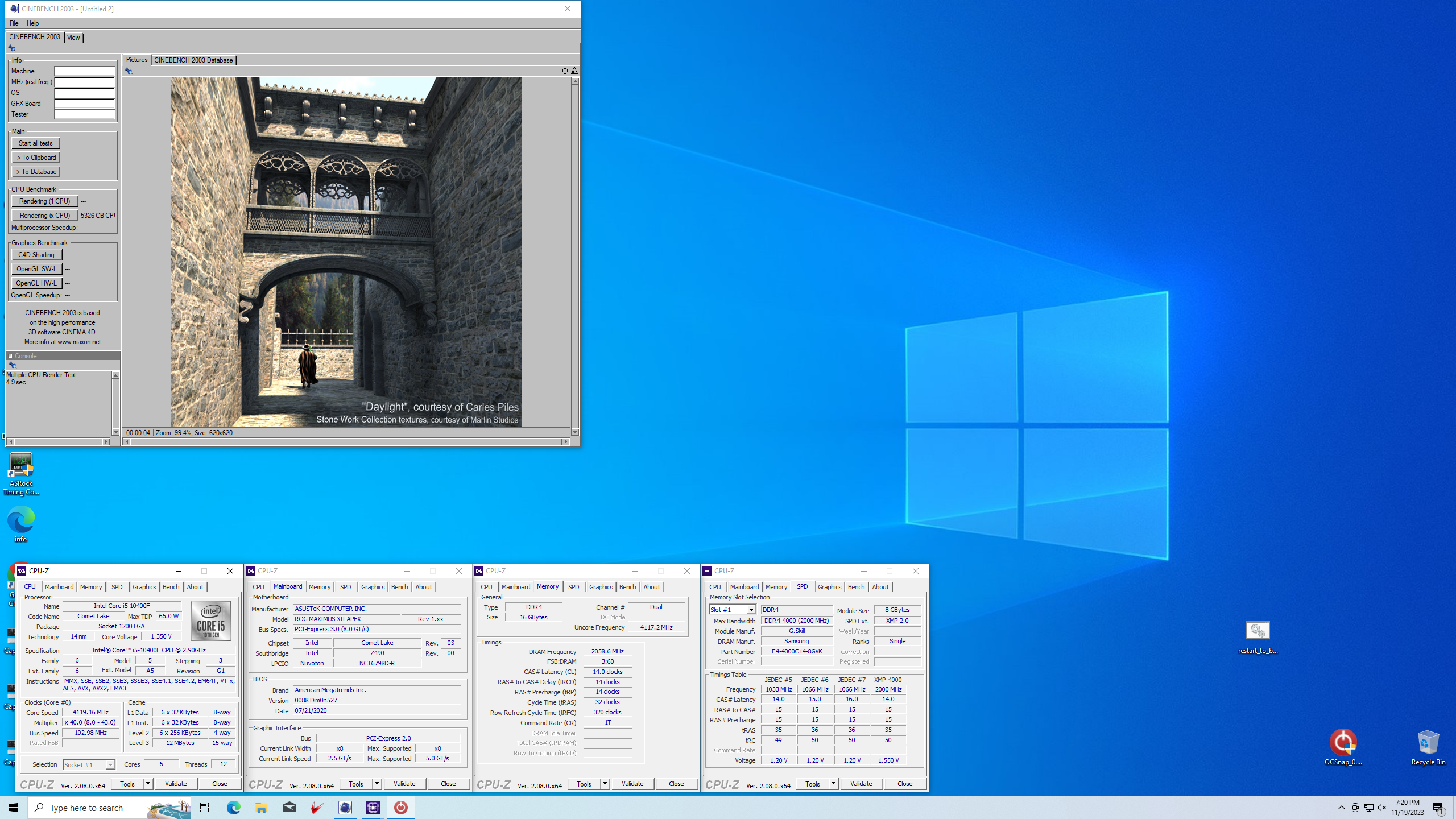Open Task View from the taskbar
1456x819 pixels.
(x=205, y=808)
